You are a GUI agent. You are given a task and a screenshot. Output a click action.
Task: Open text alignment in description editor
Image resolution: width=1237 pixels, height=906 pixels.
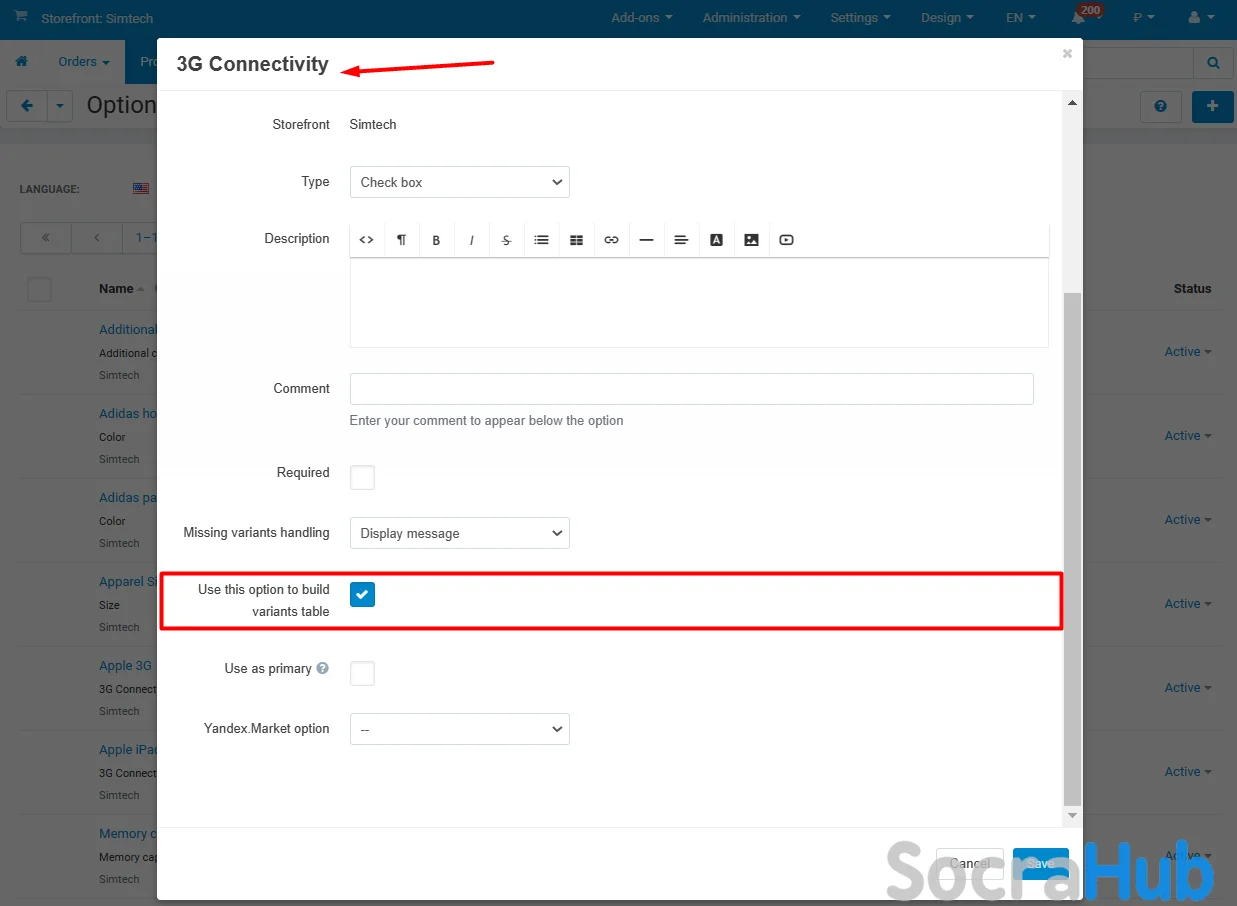(x=681, y=240)
